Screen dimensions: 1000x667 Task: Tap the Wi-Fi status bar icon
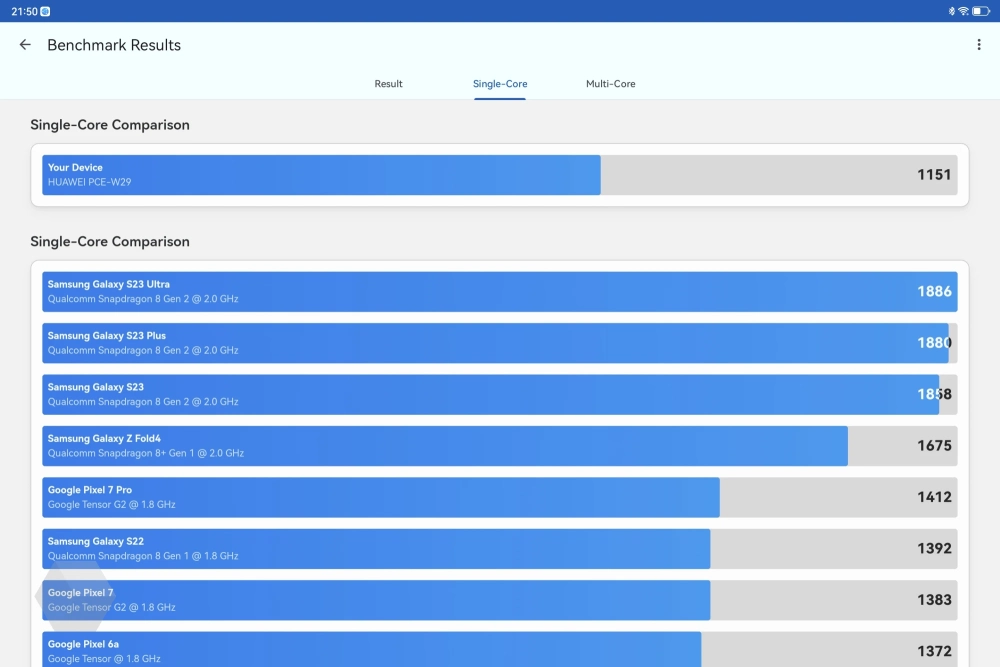tap(963, 11)
